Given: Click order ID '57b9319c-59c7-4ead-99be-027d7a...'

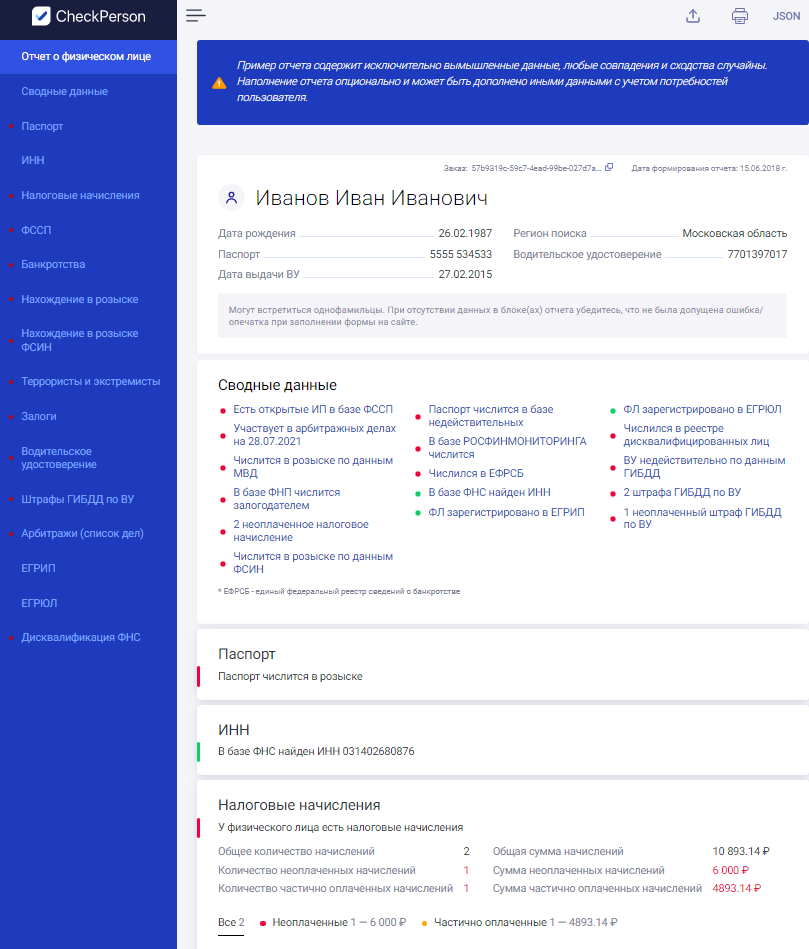Looking at the screenshot, I should click(536, 168).
